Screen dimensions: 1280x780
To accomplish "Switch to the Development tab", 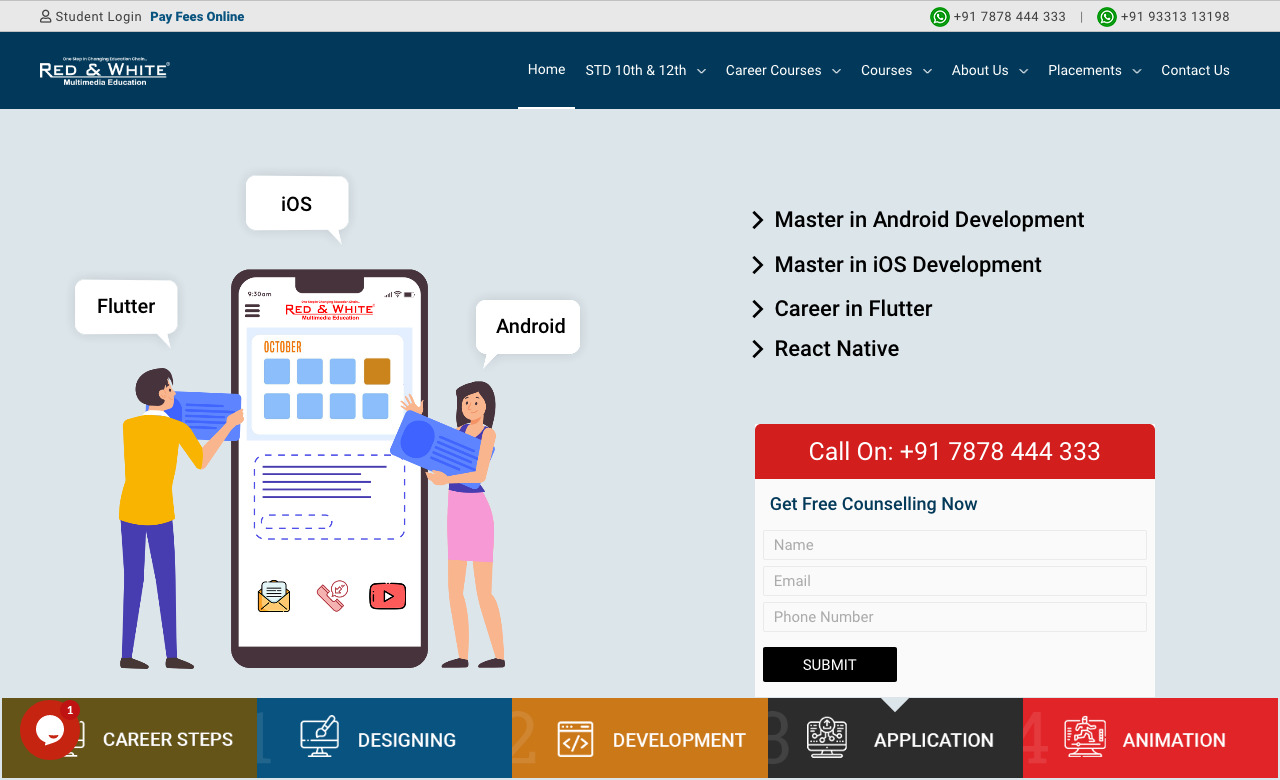I will point(640,739).
